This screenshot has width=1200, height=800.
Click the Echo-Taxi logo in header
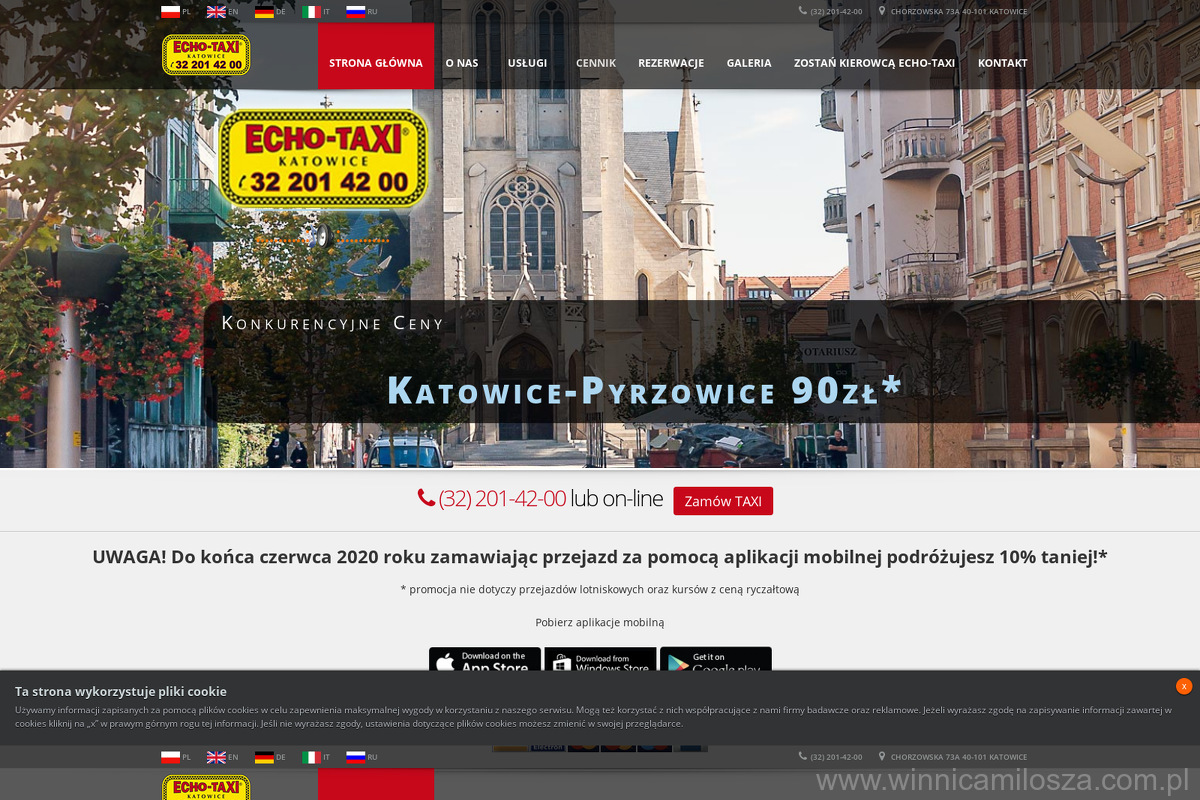point(206,55)
